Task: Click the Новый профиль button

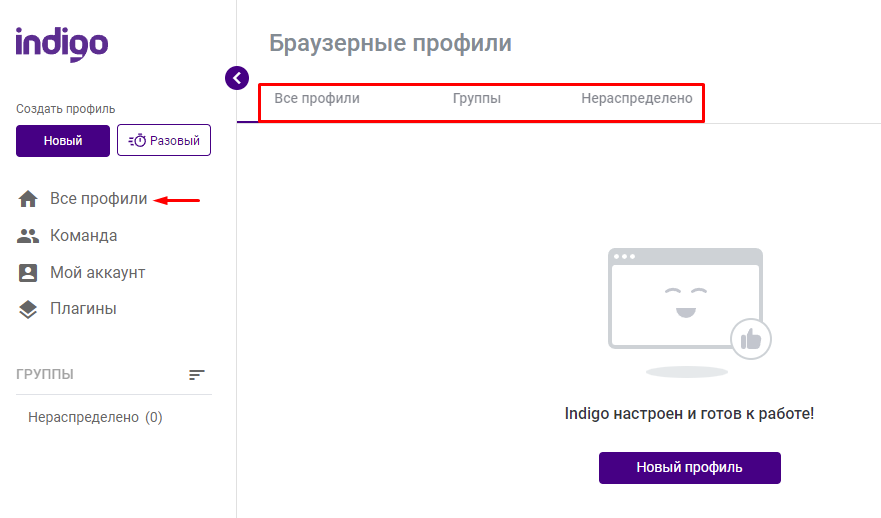Action: (x=689, y=467)
